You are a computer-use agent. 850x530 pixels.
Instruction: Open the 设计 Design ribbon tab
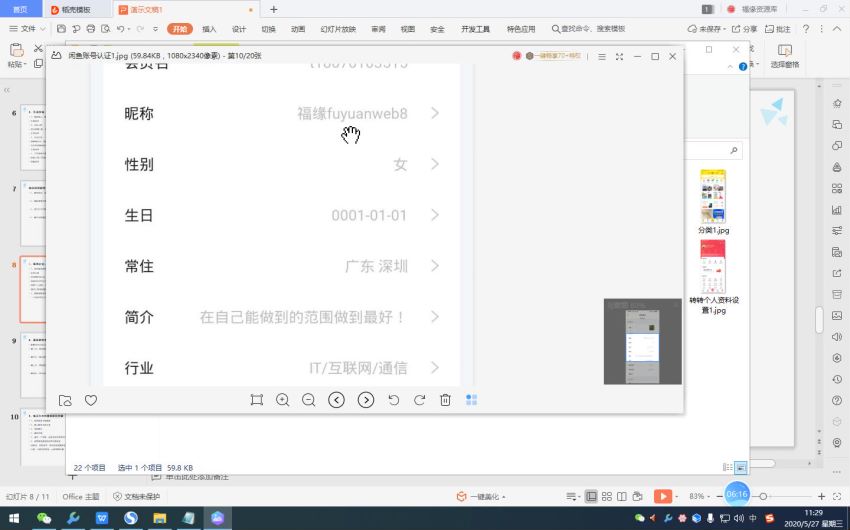[x=239, y=29]
